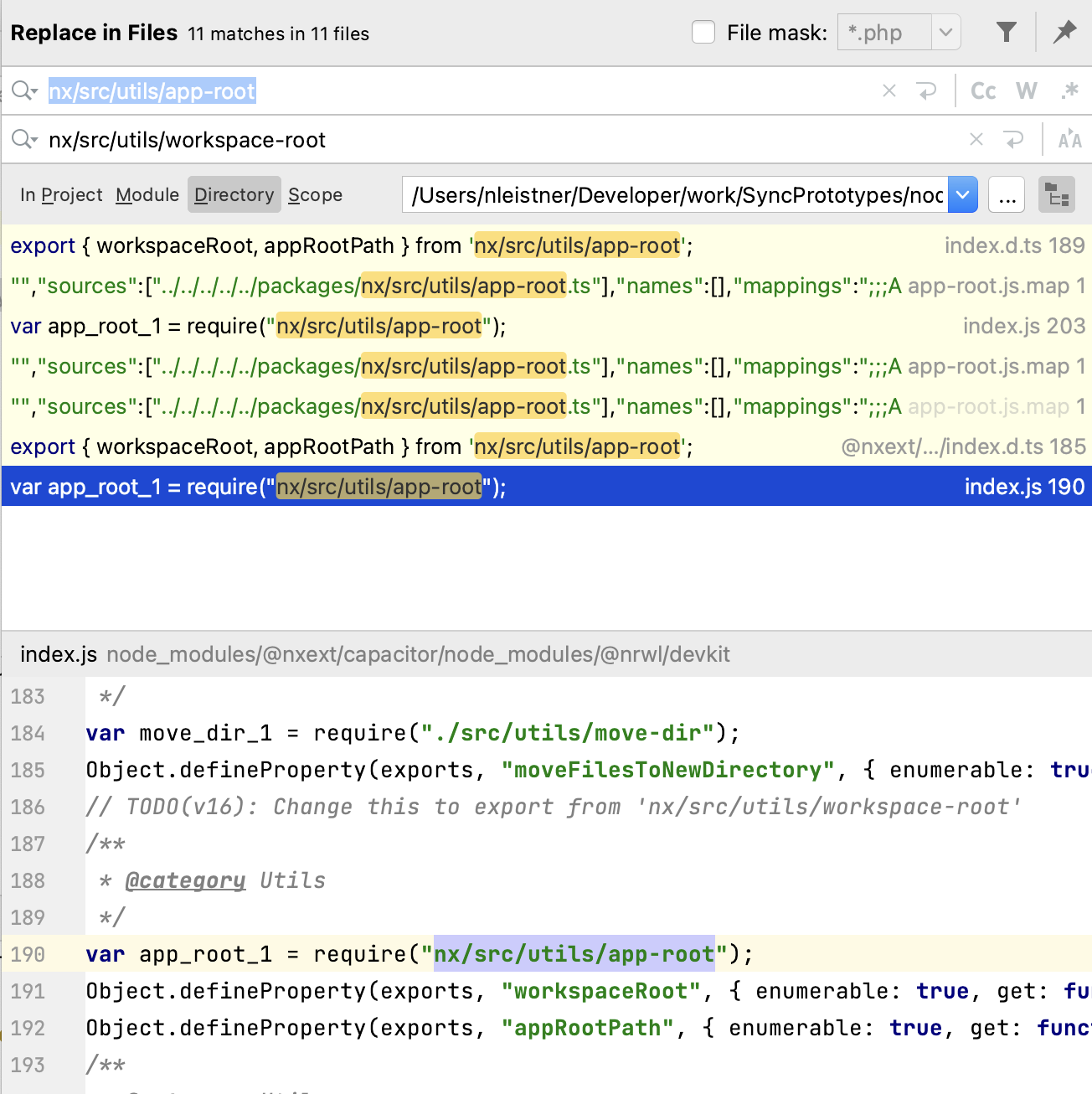Screen dimensions: 1092x1094
Task: Open the *.php file mask dropdown
Action: click(947, 32)
